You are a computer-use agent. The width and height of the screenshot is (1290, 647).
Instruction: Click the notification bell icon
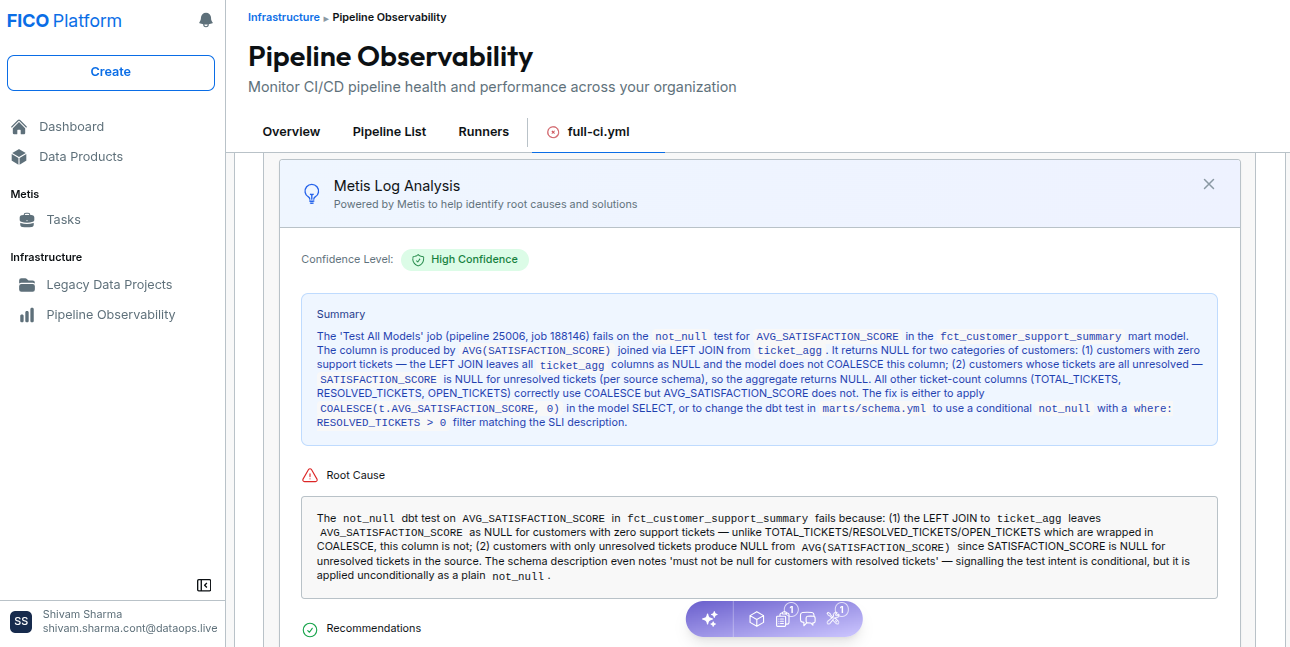206,20
